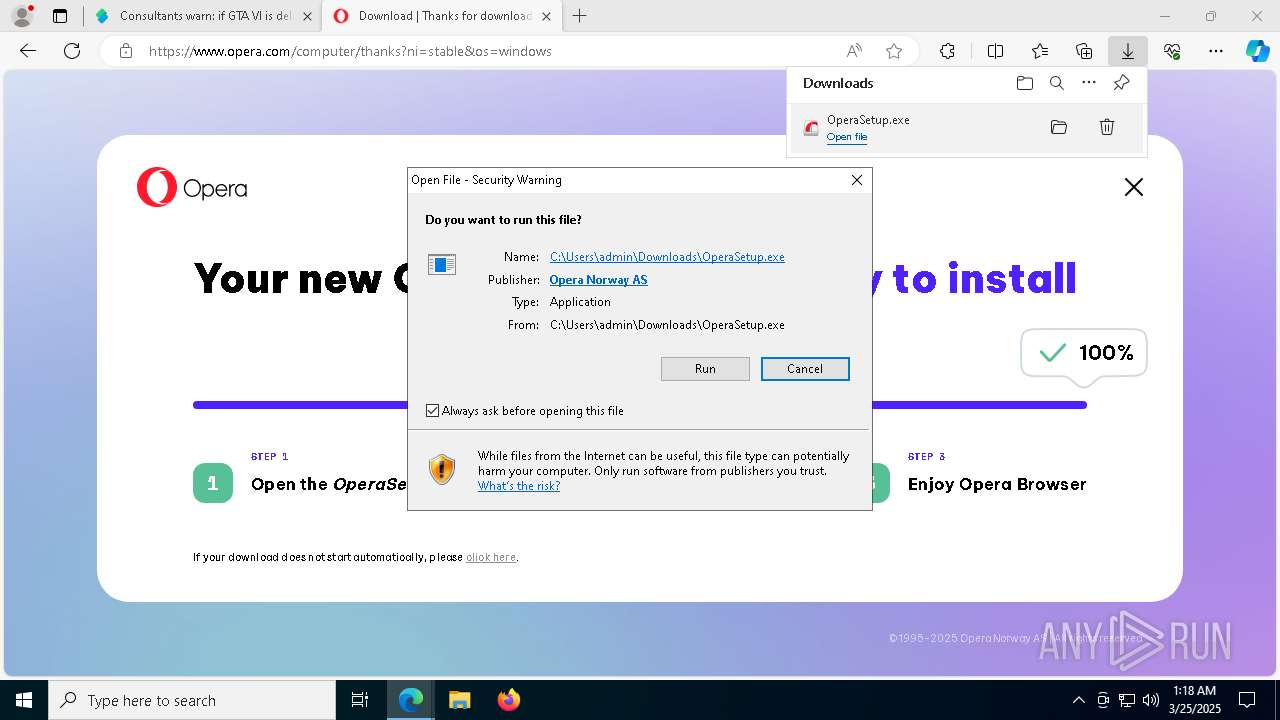Viewport: 1280px width, 720px height.
Task: Open What's the risk link
Action: tap(519, 486)
